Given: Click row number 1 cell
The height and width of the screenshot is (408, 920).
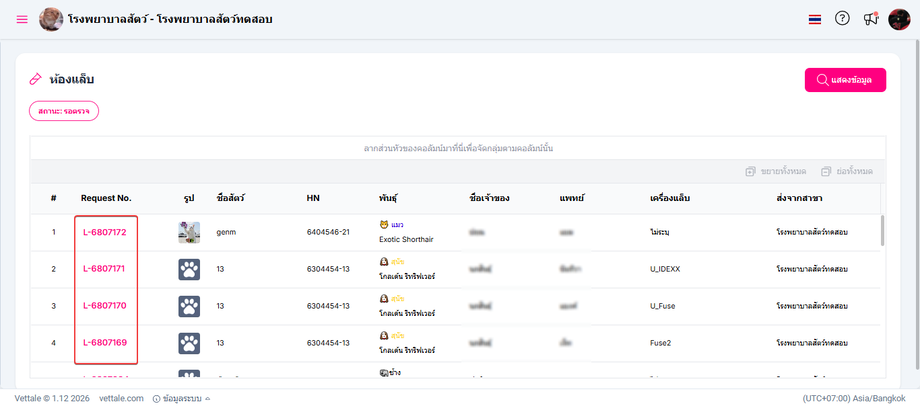Looking at the screenshot, I should click(53, 232).
